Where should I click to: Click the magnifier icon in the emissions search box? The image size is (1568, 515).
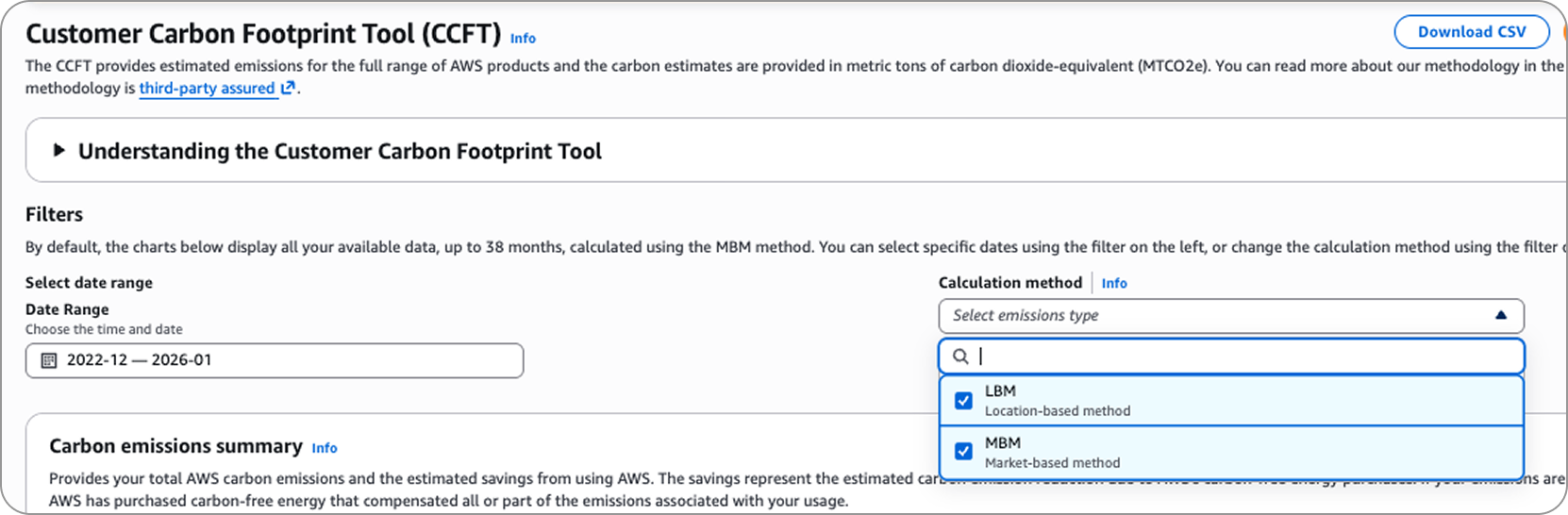pos(960,357)
